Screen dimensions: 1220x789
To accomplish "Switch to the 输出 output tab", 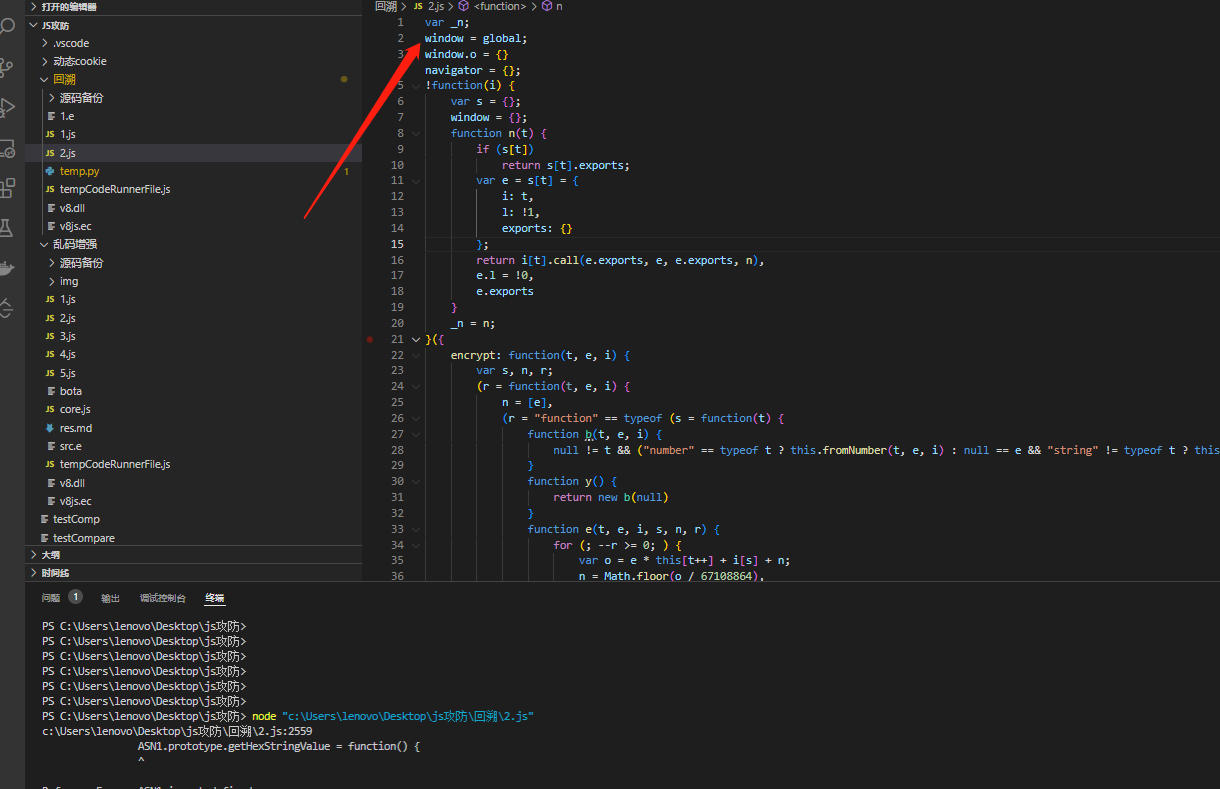I will coord(110,598).
